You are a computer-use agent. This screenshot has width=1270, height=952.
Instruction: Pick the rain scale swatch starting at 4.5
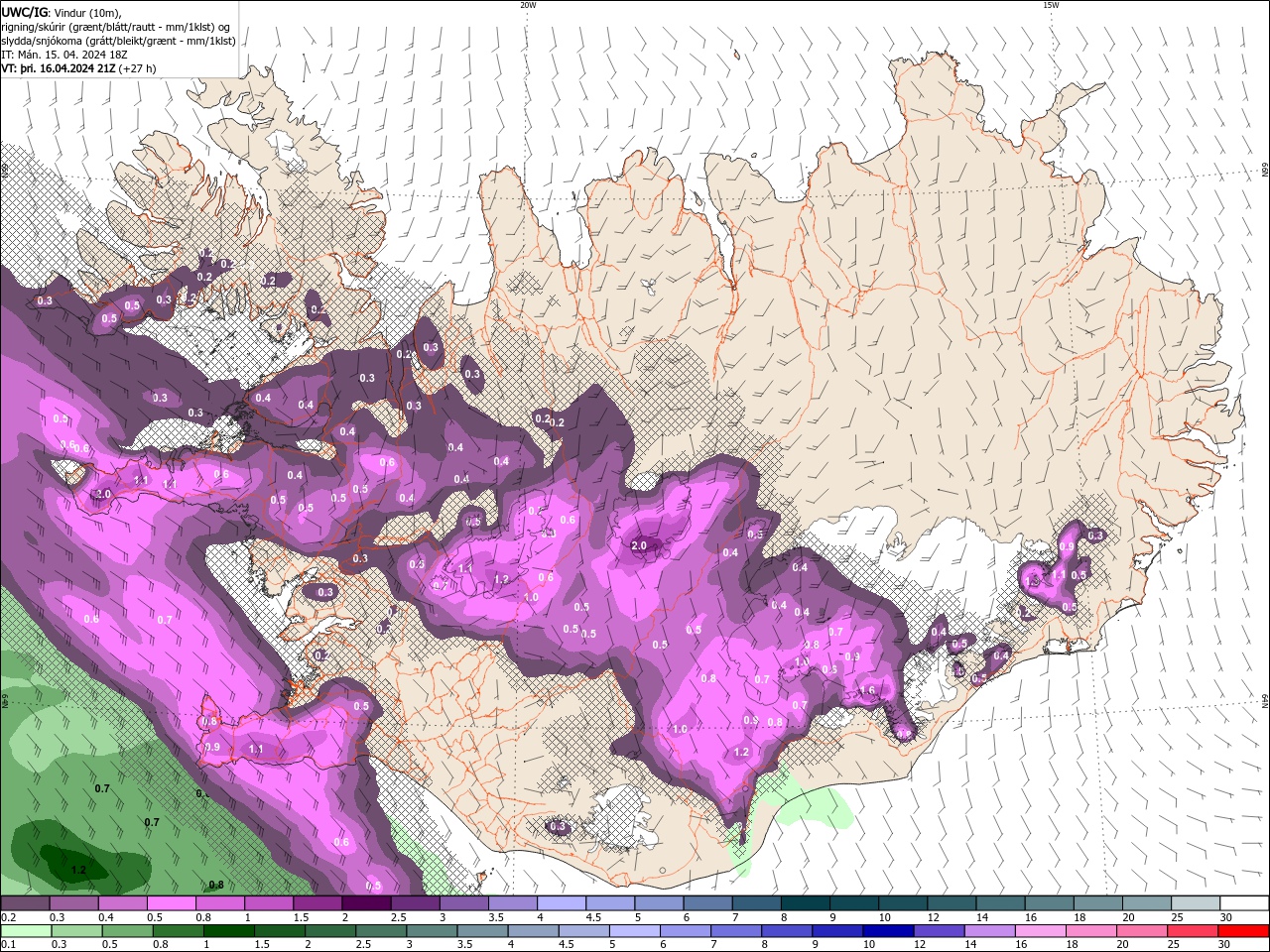point(583,931)
